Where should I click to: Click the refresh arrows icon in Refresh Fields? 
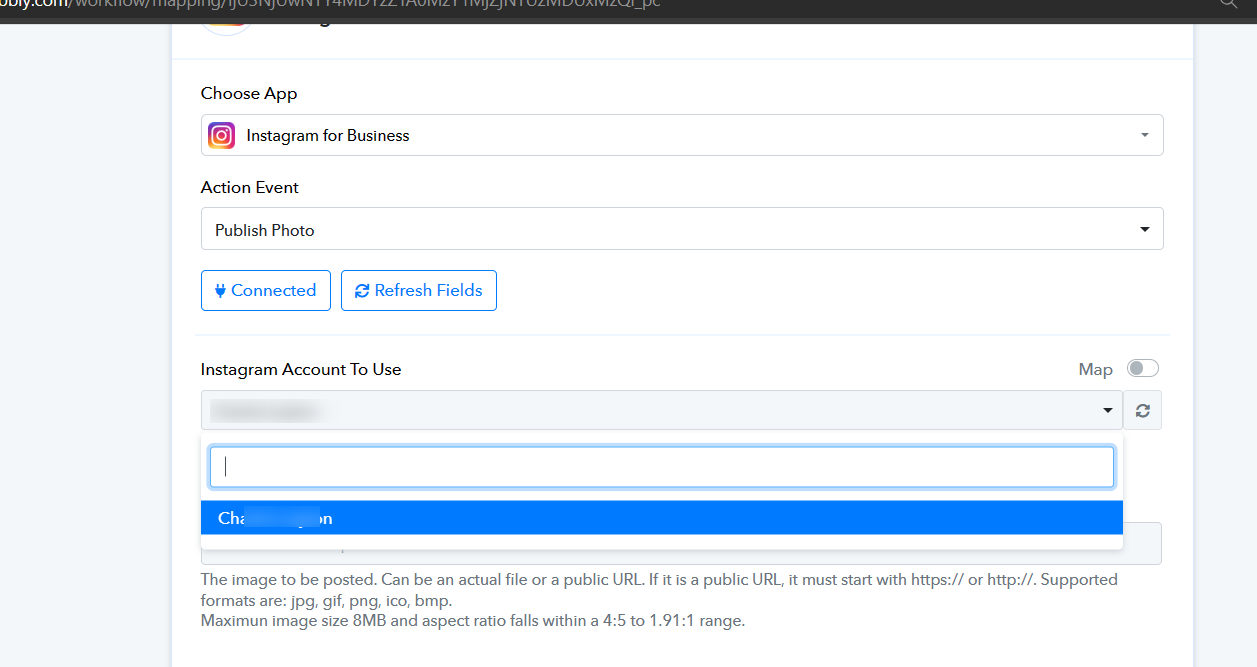point(362,291)
